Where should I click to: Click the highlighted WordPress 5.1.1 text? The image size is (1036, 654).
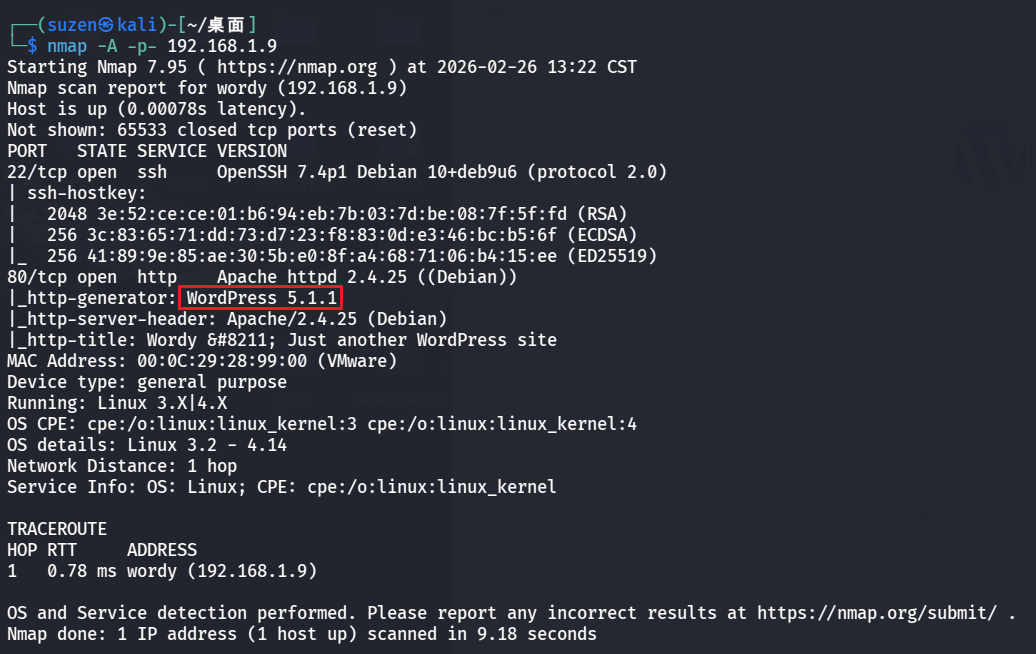(261, 298)
